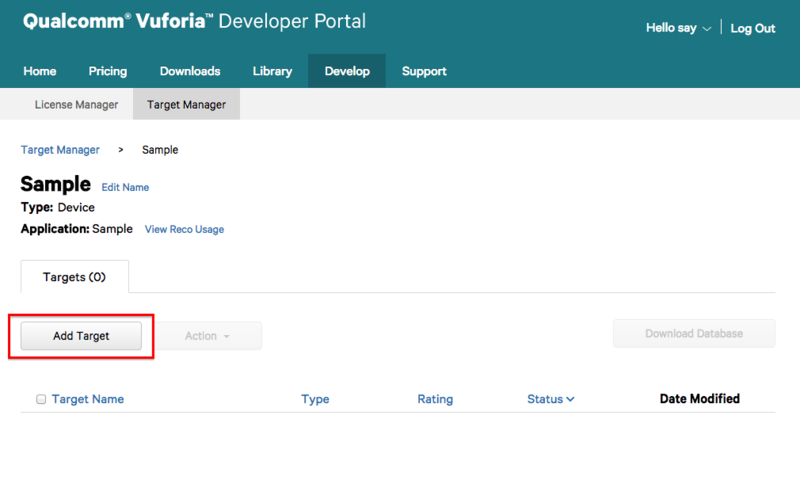Click the Date Modified column header
Image resolution: width=800 pixels, height=503 pixels.
tap(699, 398)
